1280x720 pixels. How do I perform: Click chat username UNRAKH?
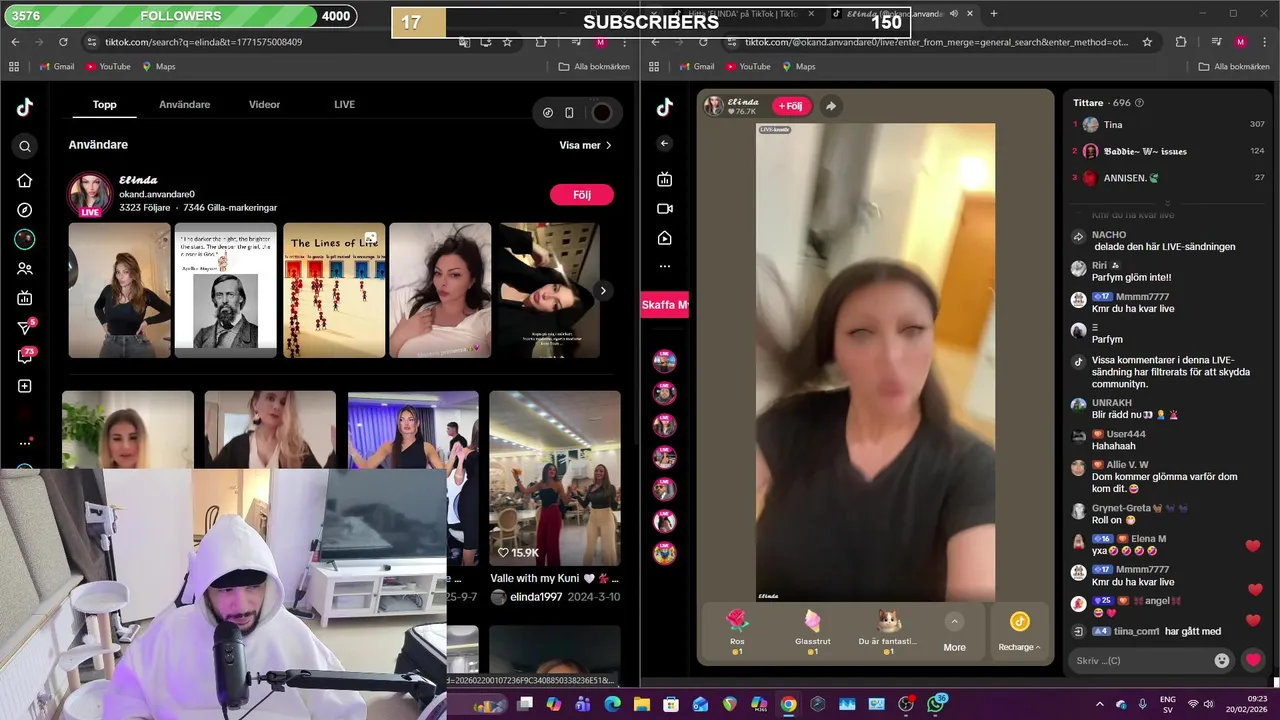click(1111, 403)
